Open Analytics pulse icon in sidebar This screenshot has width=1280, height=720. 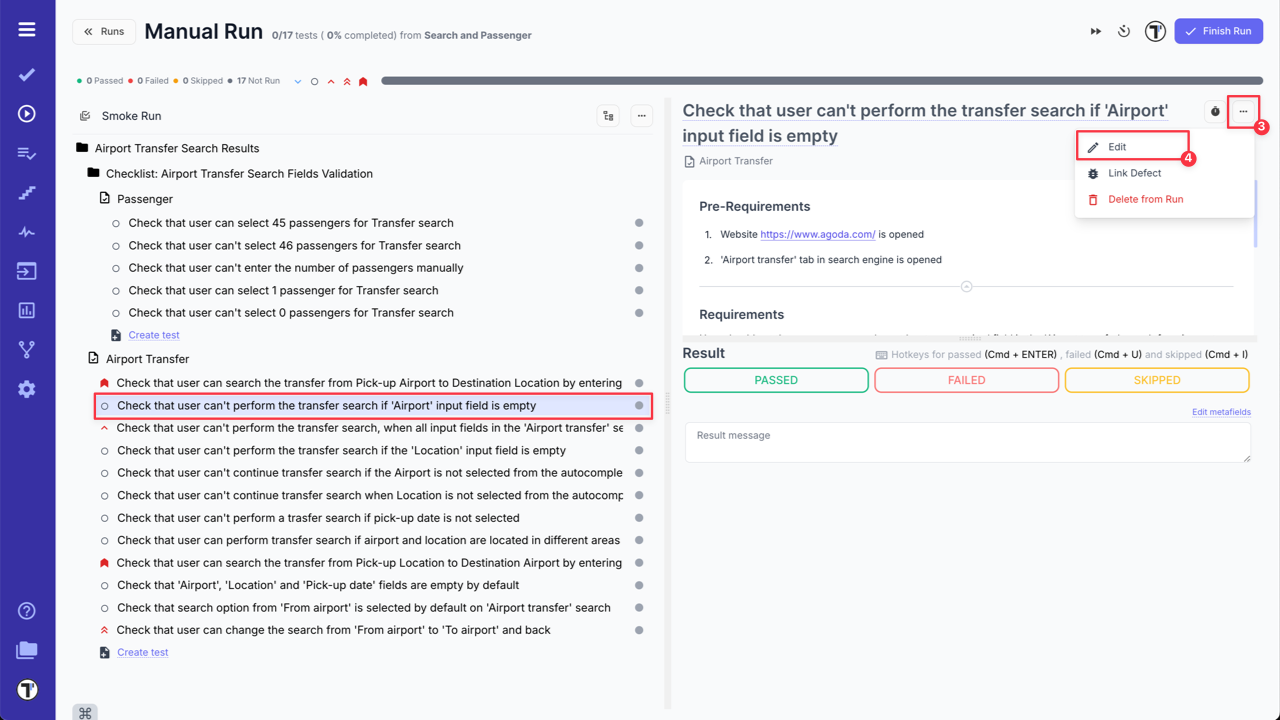27,232
